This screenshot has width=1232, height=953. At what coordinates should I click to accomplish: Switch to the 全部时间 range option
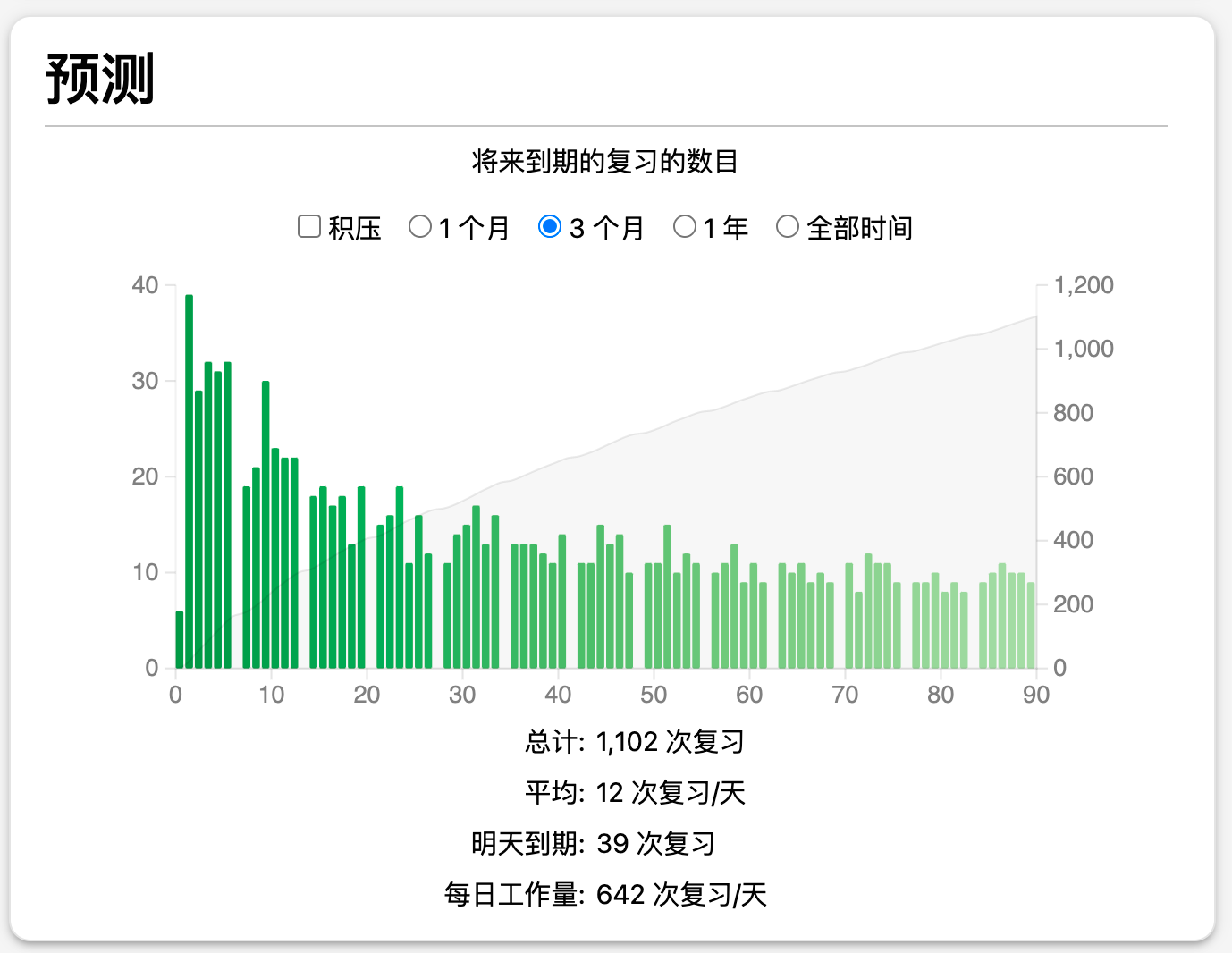(788, 227)
